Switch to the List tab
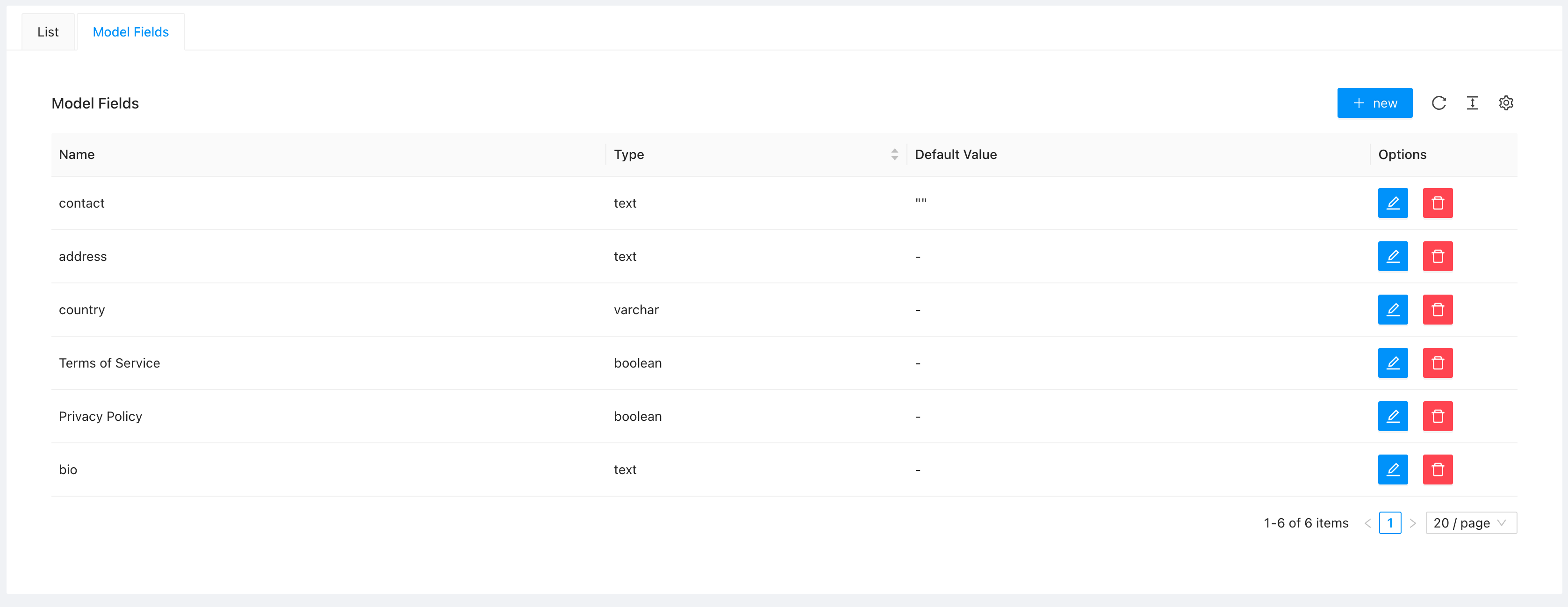 [48, 32]
